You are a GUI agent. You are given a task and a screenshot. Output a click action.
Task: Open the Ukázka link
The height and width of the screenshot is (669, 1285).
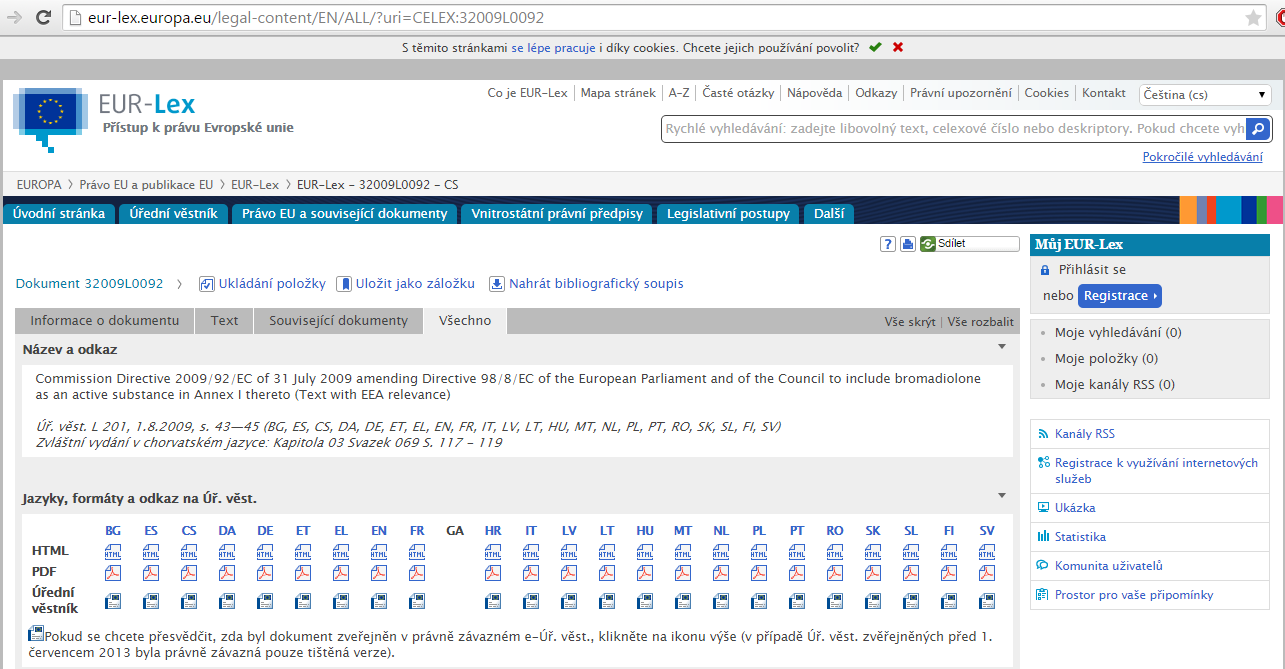(1075, 508)
